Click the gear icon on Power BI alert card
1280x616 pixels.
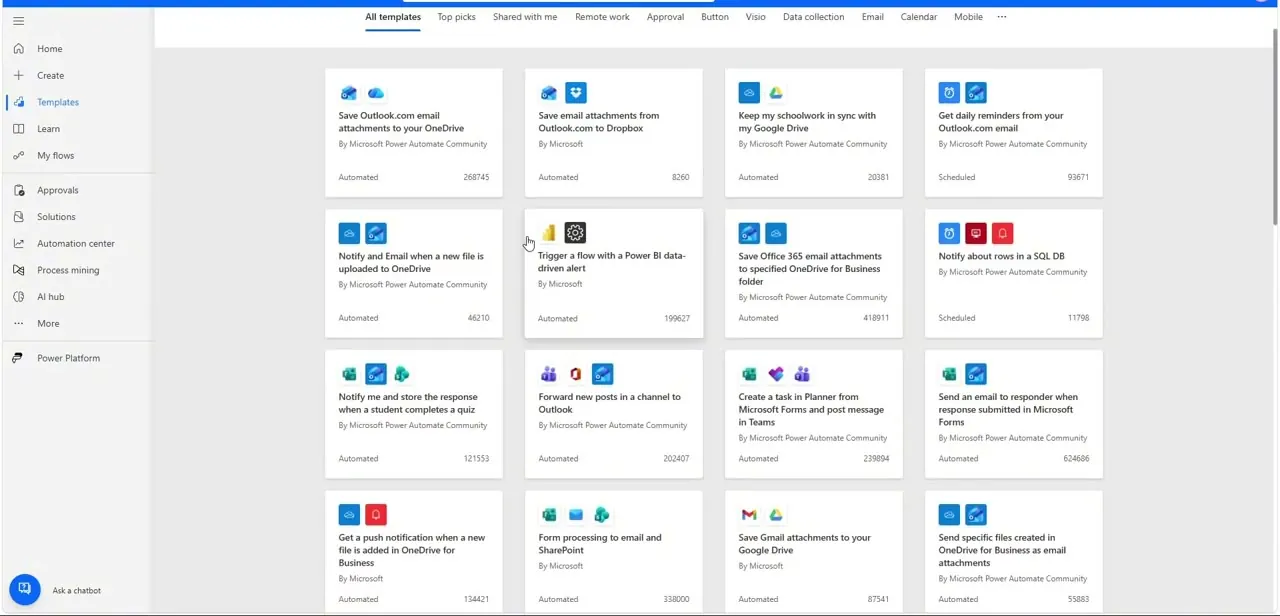575,233
